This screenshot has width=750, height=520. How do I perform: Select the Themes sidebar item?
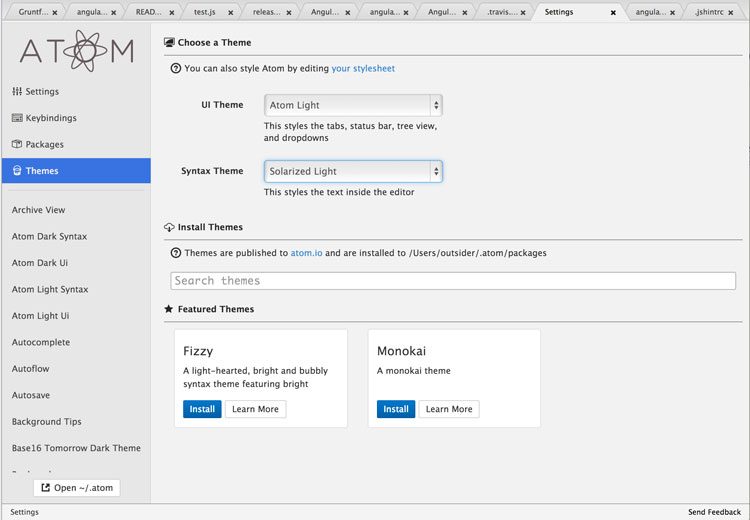76,171
